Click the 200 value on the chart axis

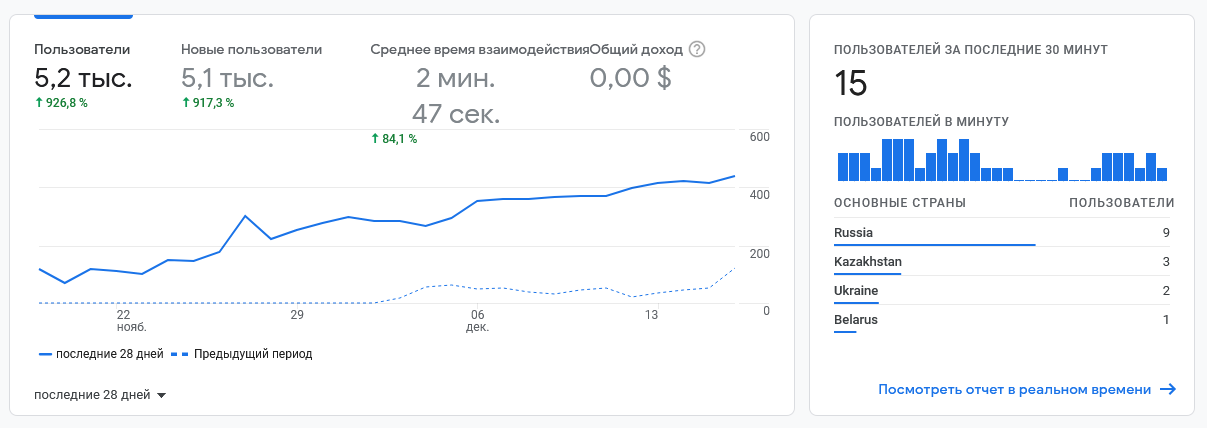[x=759, y=254]
